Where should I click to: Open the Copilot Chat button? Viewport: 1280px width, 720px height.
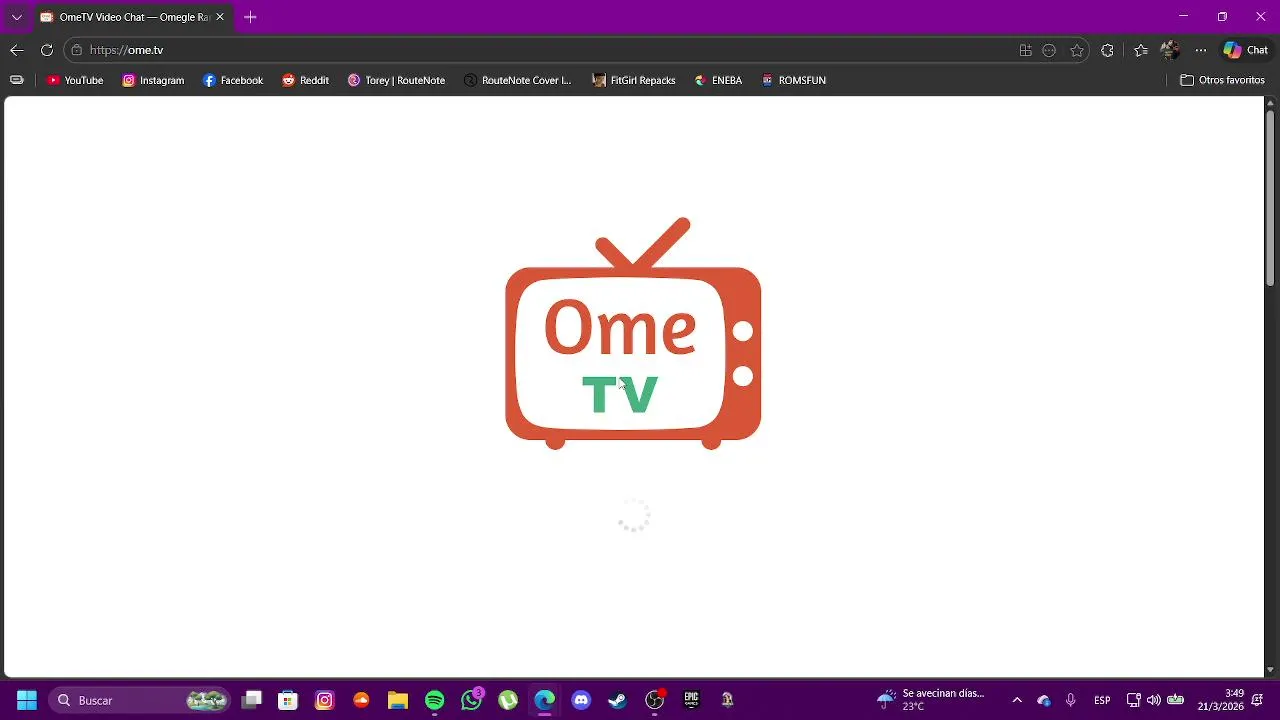(1246, 50)
